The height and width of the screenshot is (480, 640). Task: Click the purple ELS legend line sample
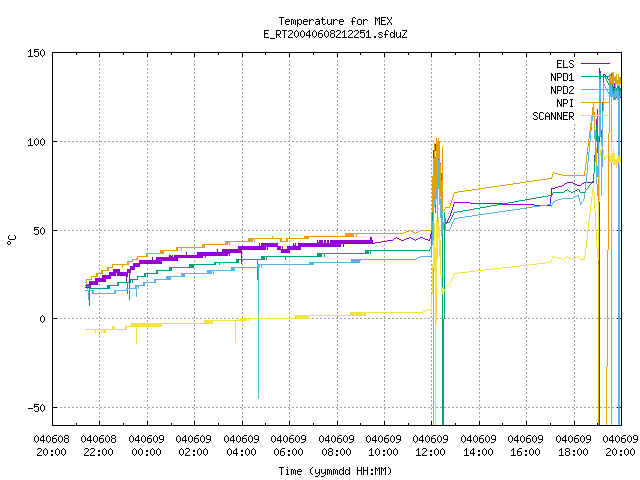point(595,64)
